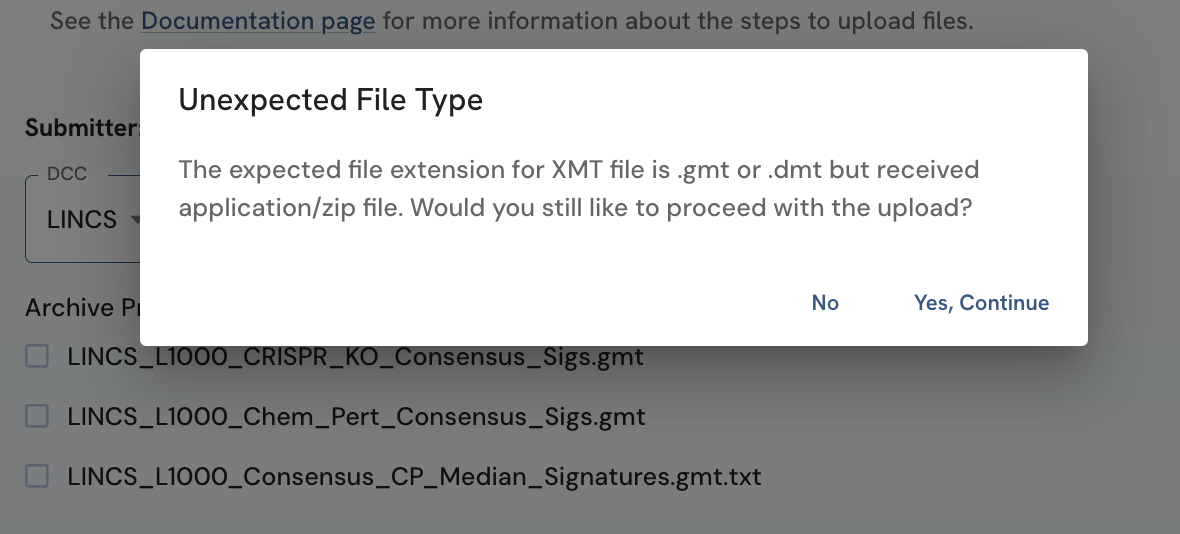The width and height of the screenshot is (1180, 534).
Task: Click the Consensus_CP_Median_Signatures.gmt.txt file label
Action: (414, 476)
